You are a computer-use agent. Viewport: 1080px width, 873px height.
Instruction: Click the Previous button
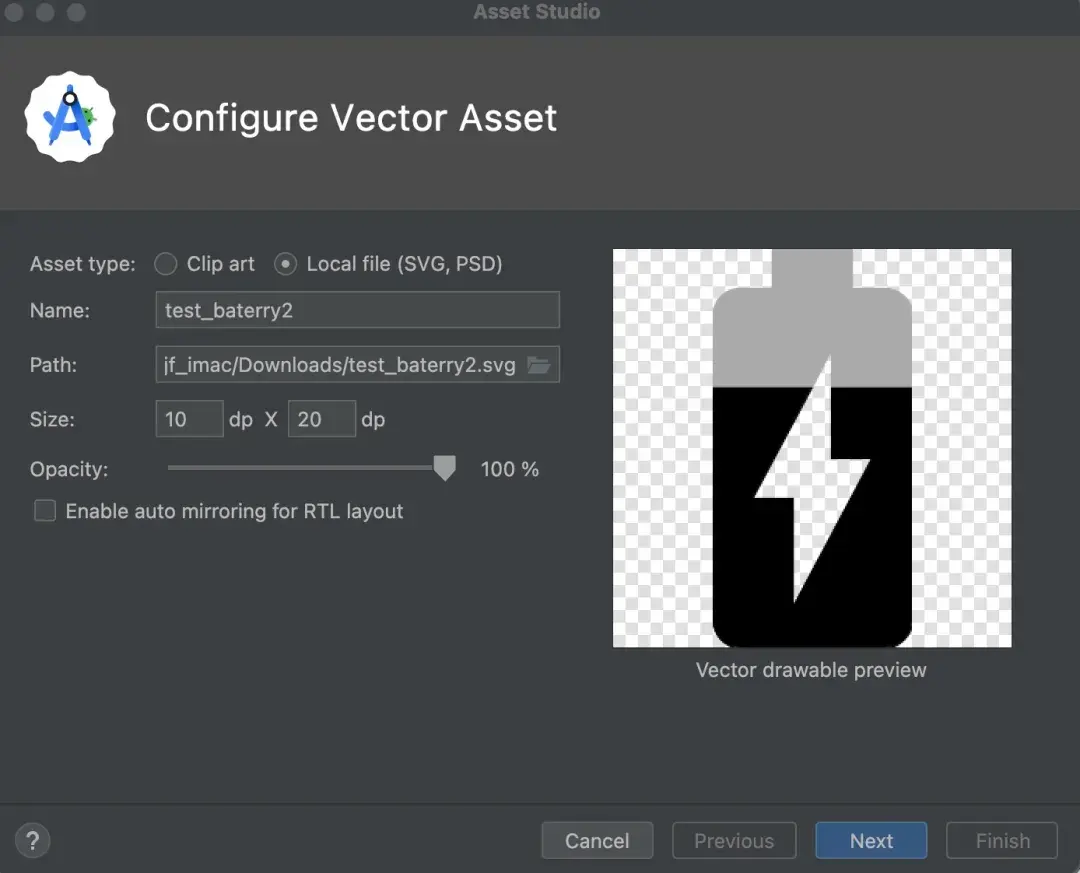(734, 840)
